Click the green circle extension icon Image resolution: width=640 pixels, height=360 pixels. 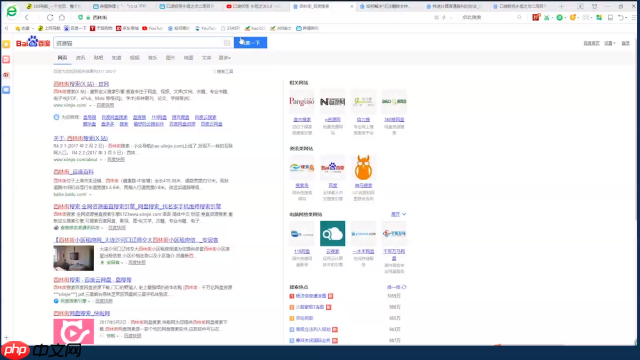click(x=560, y=17)
